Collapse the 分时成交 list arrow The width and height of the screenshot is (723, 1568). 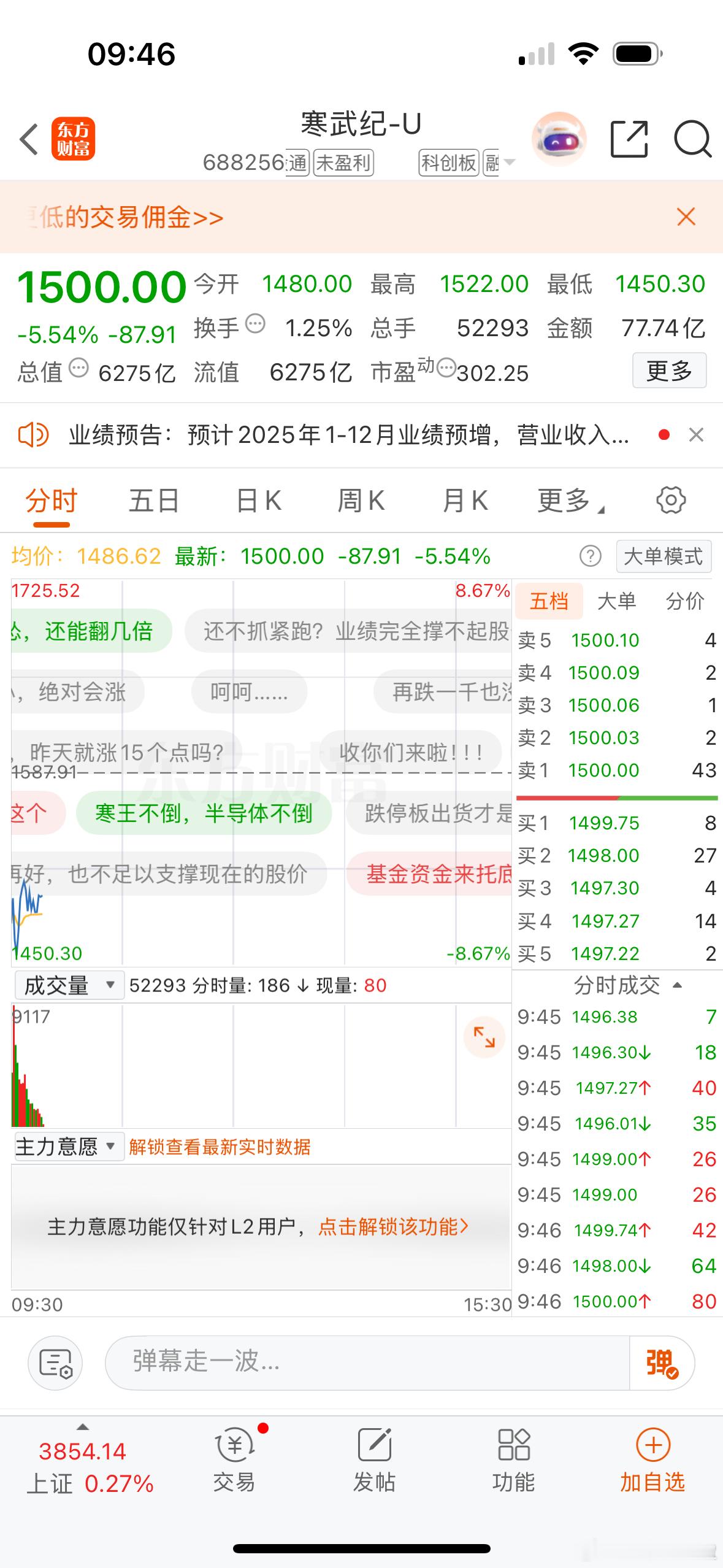678,985
